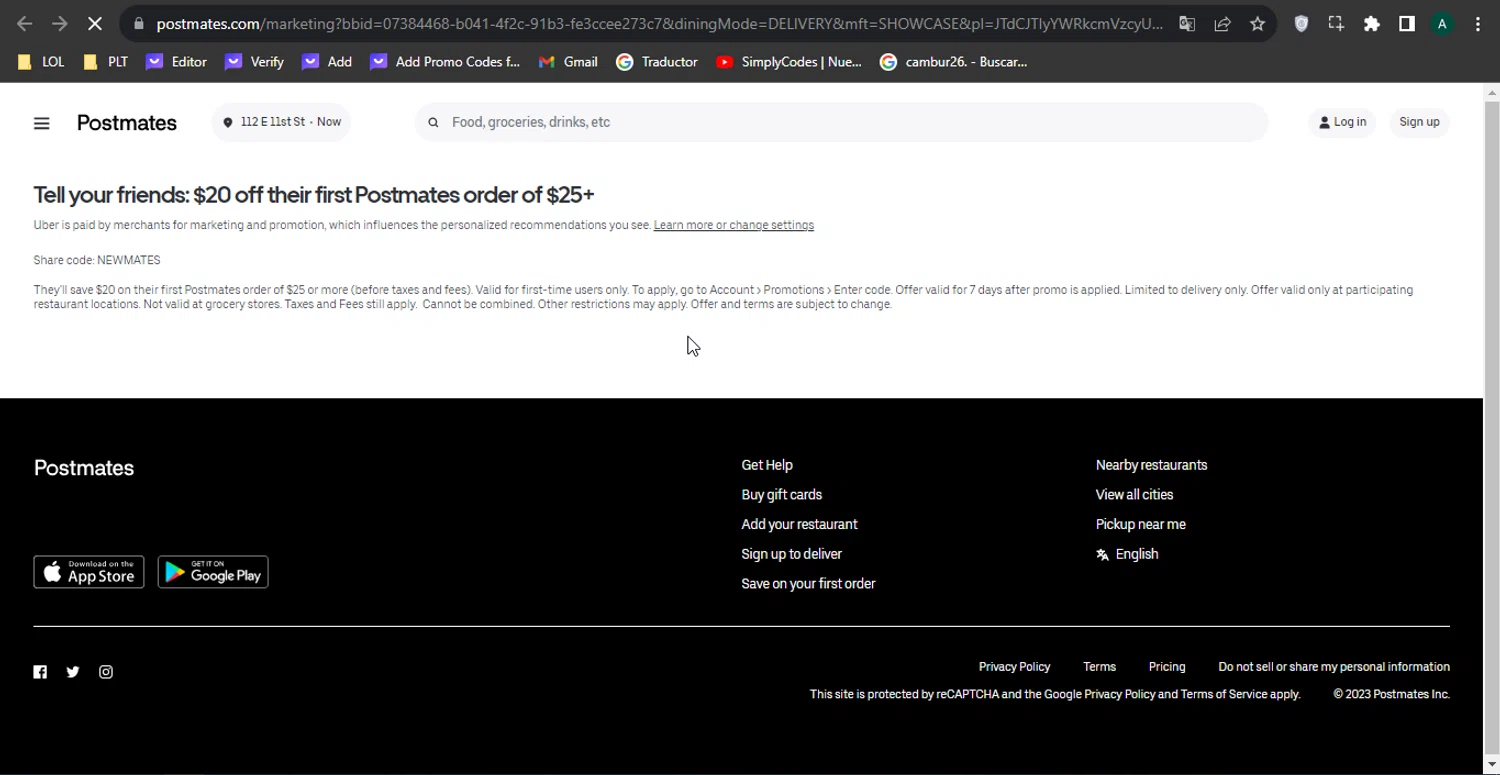
Task: Open Add Promo Codes f... bookmark
Action: pos(445,62)
